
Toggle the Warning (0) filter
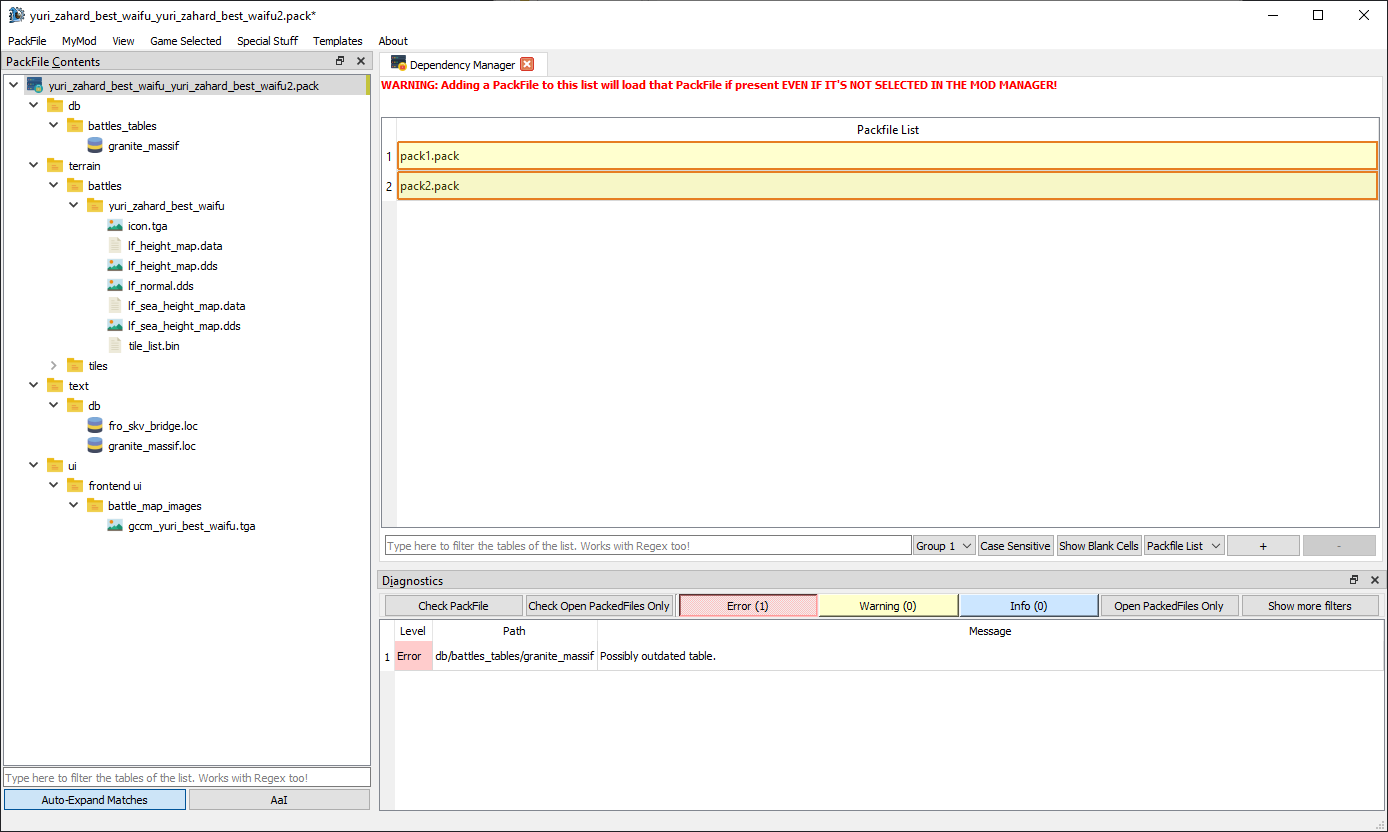(888, 606)
